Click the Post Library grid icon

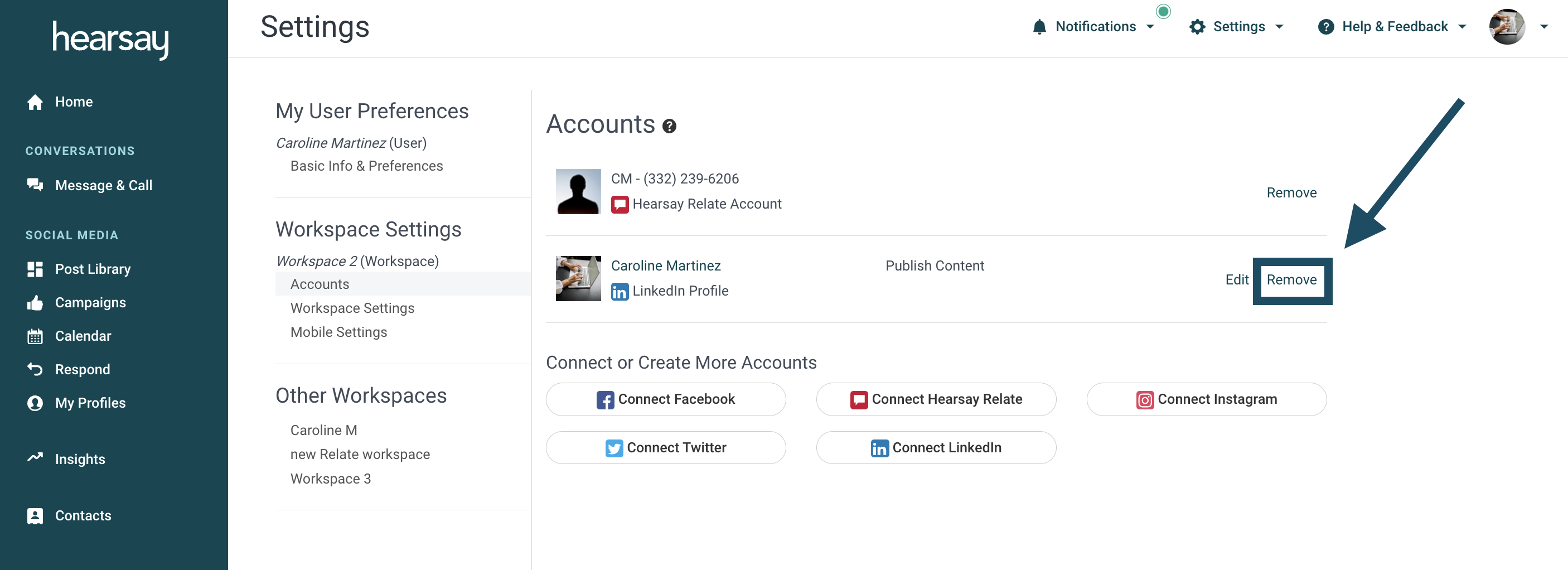click(35, 269)
